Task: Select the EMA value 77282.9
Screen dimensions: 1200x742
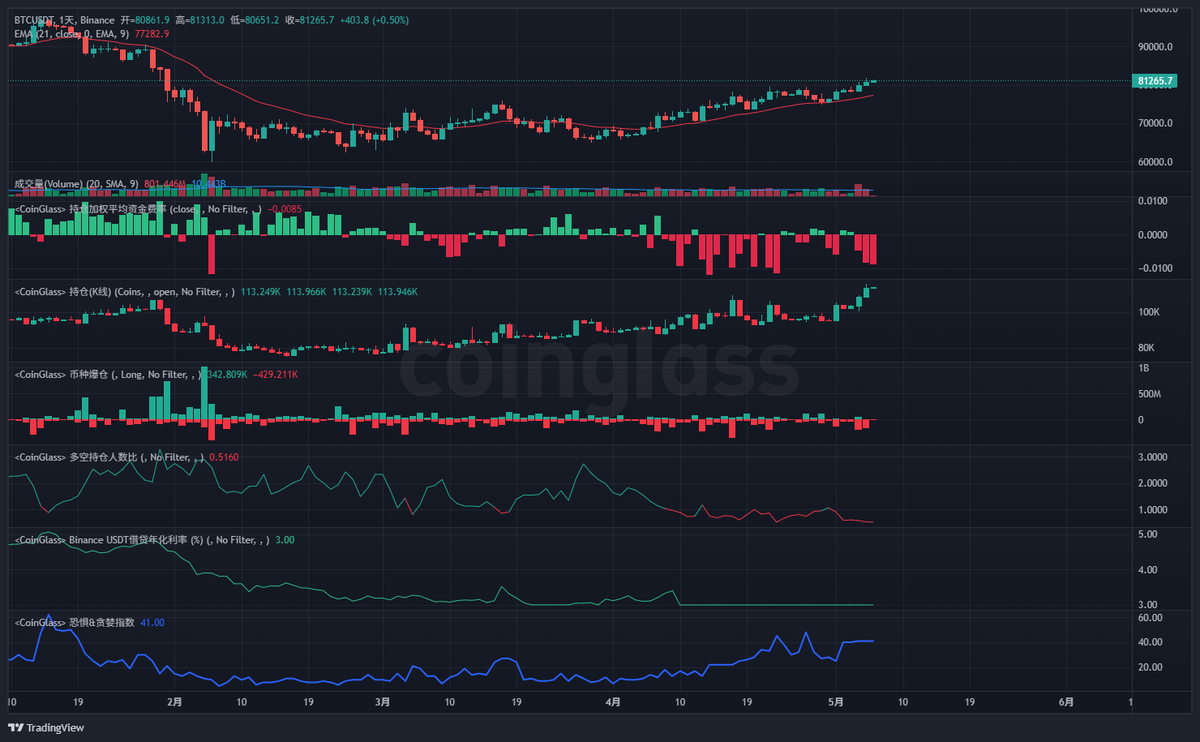Action: (152, 33)
